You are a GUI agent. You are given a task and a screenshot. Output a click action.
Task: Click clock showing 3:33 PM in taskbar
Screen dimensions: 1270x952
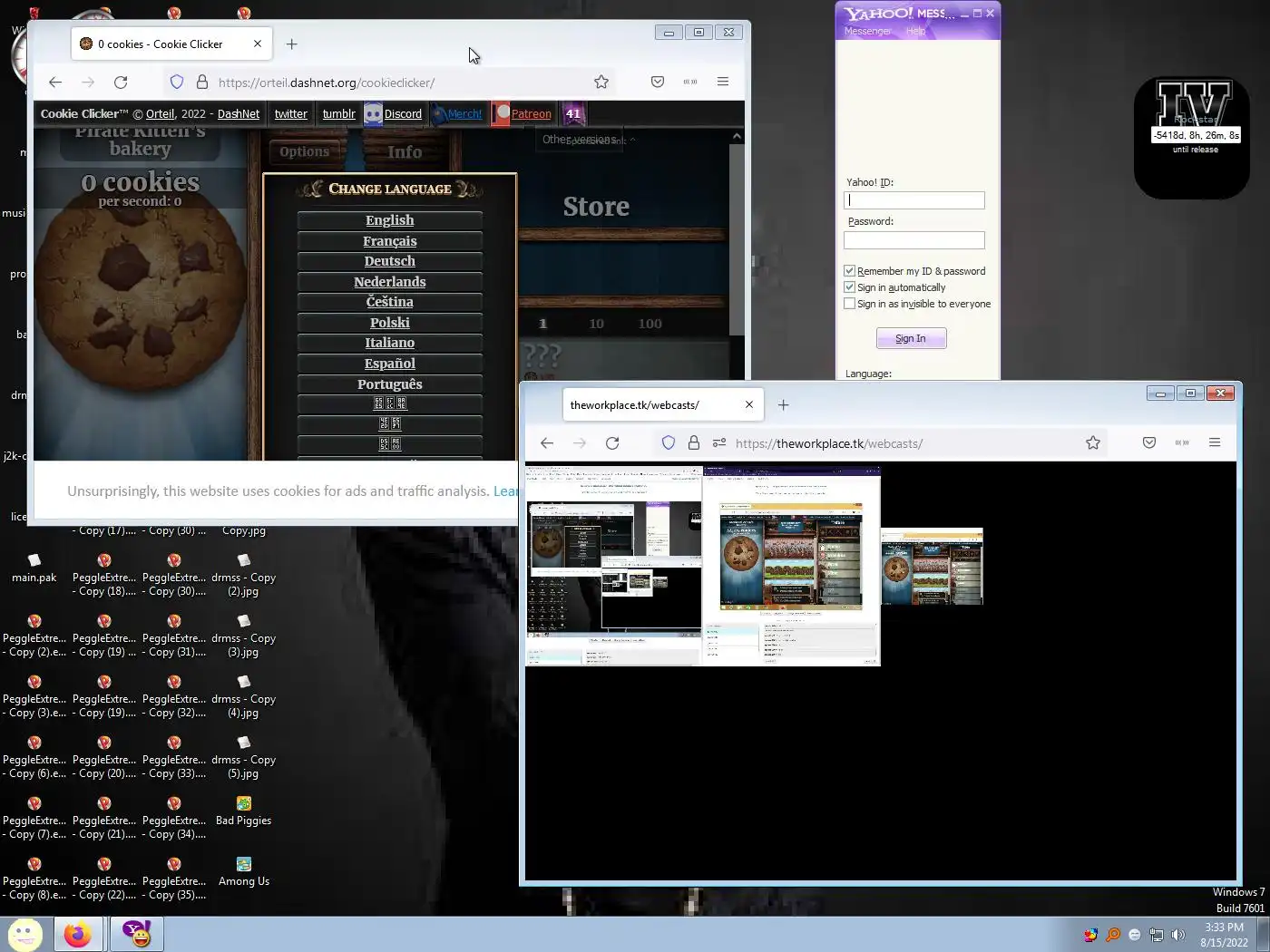1224,935
